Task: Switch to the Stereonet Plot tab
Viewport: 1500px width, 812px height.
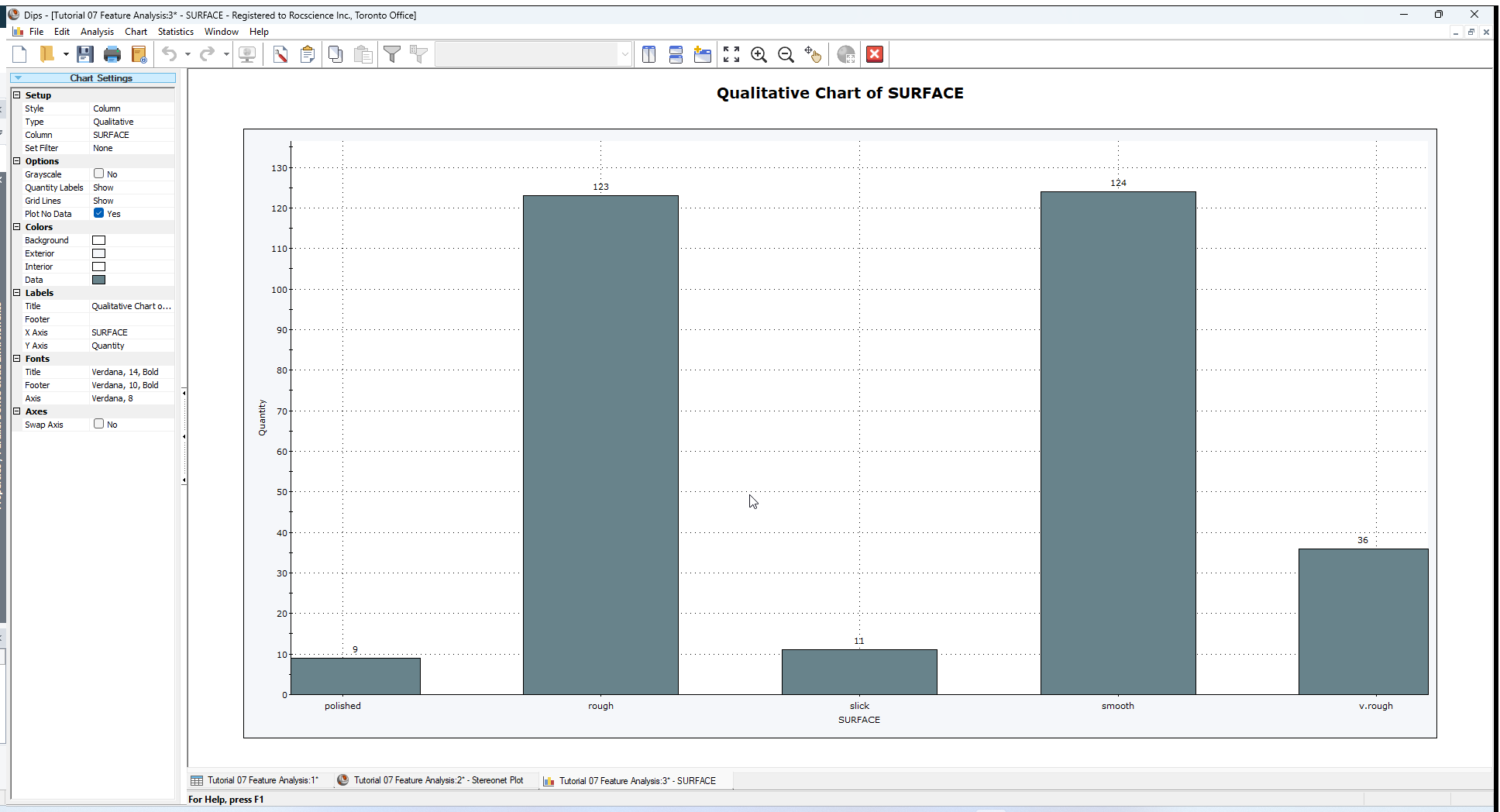Action: click(438, 780)
